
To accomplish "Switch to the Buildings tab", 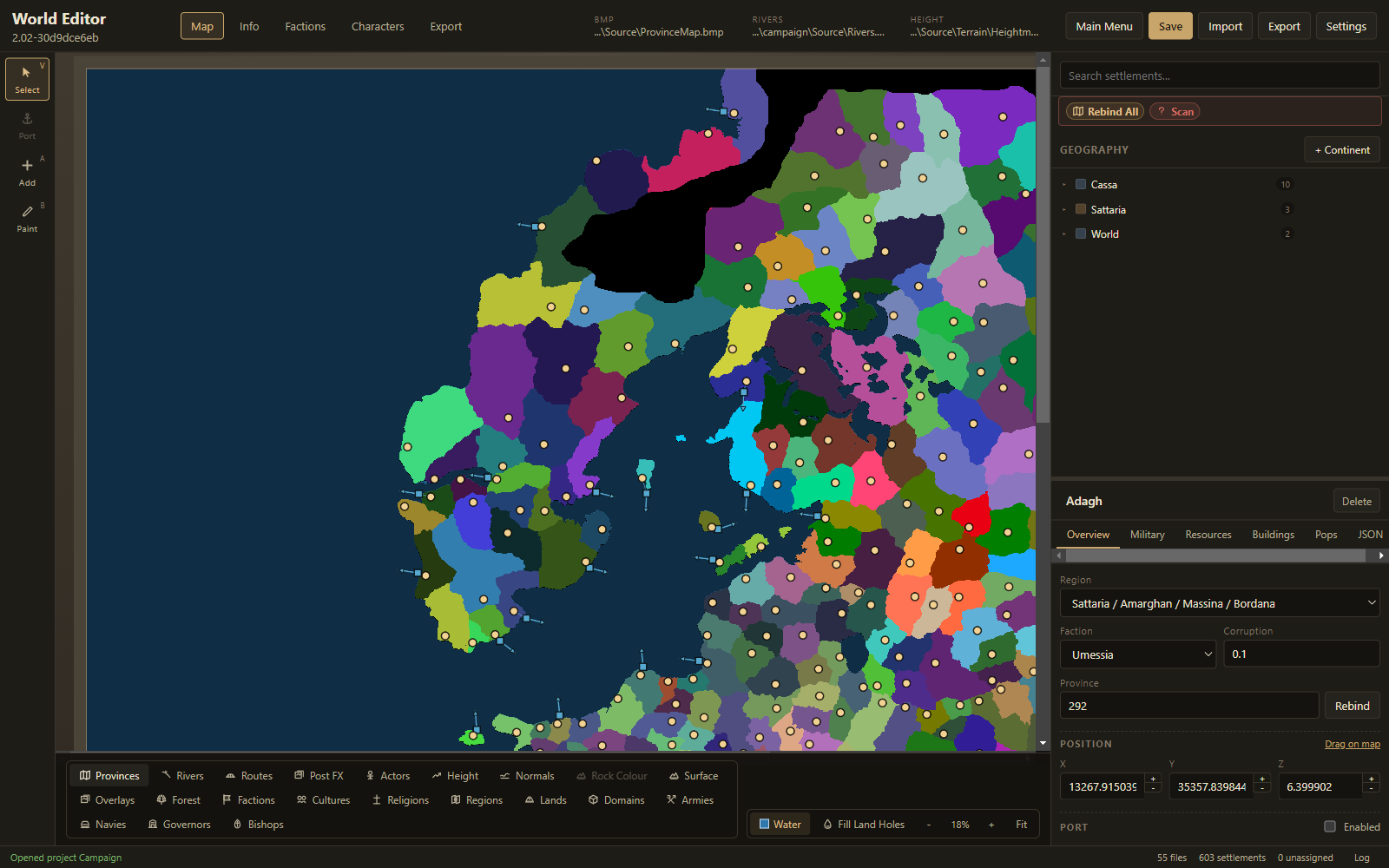I will [1273, 535].
